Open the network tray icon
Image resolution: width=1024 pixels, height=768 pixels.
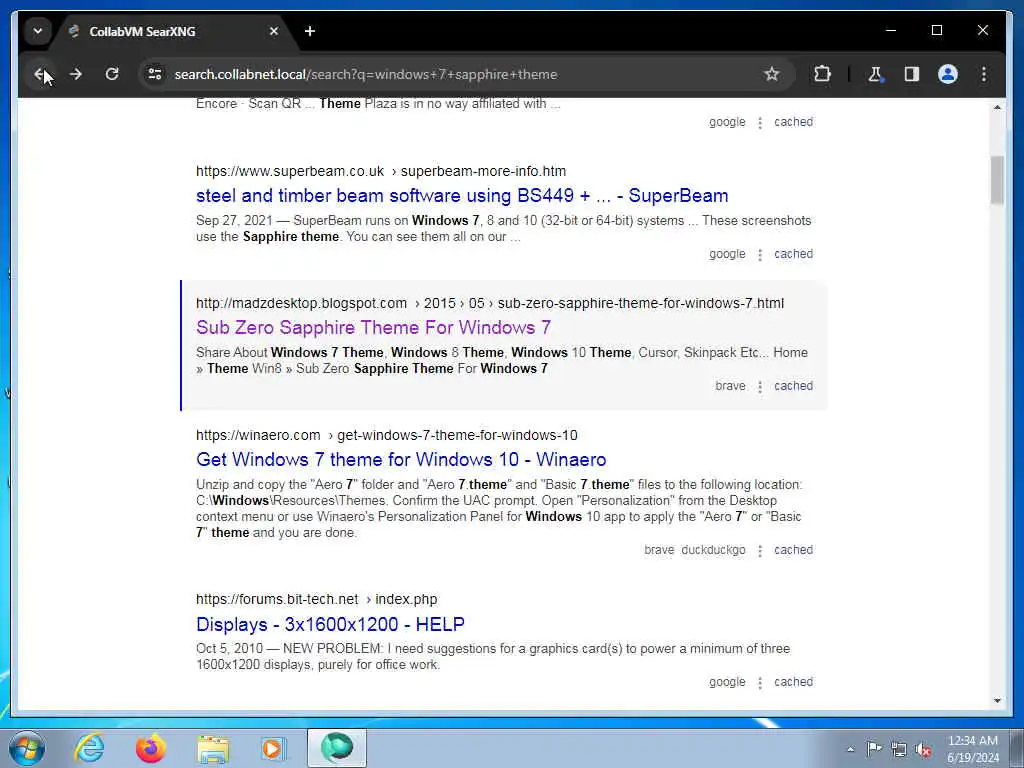click(899, 749)
